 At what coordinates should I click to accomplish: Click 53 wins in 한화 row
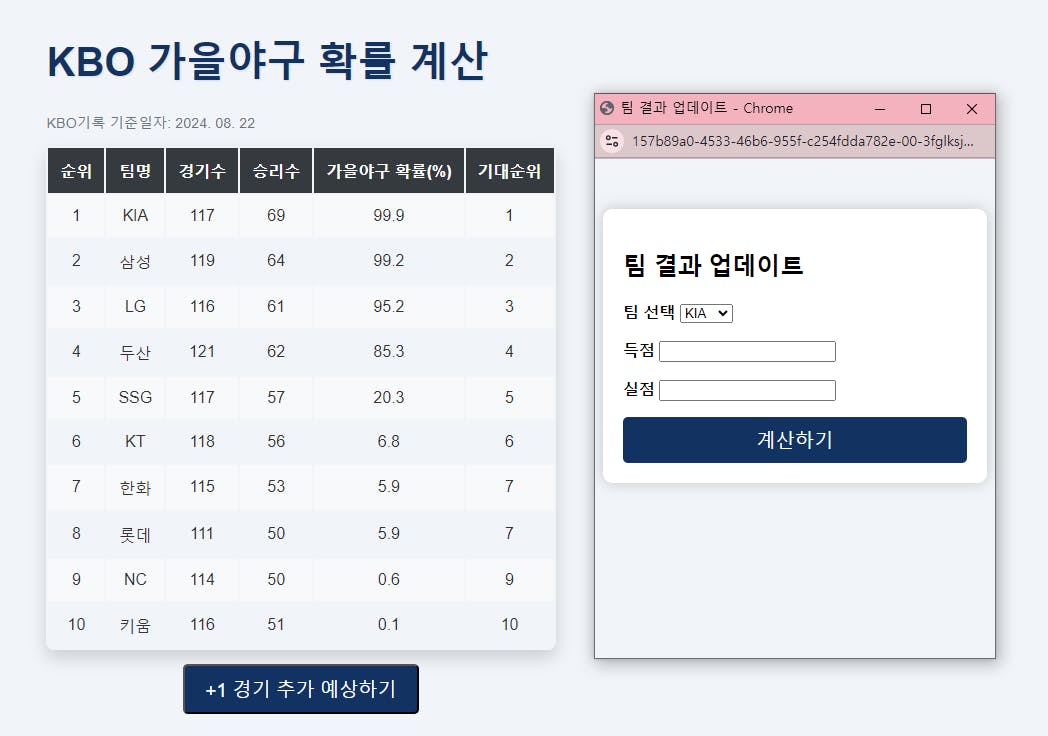(276, 487)
